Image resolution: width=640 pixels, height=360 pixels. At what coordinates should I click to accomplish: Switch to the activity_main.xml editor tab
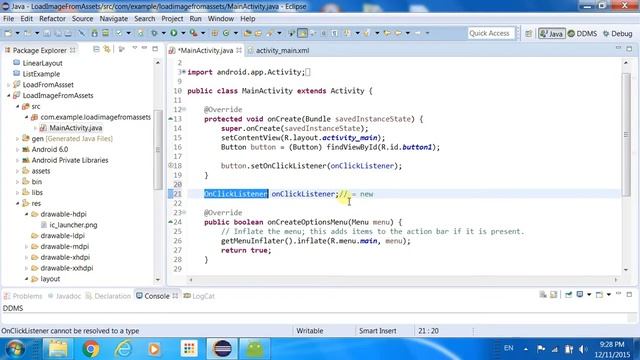tap(278, 50)
